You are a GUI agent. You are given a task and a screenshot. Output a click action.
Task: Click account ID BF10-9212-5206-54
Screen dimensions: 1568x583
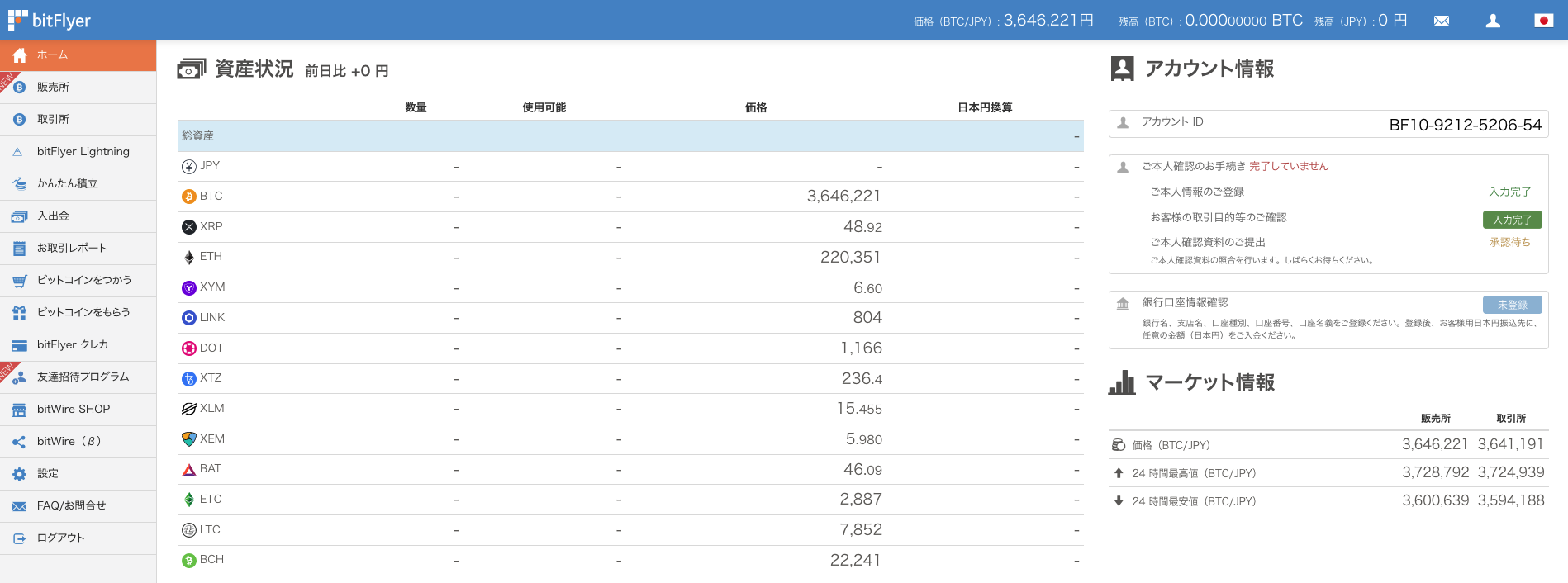tap(1466, 125)
